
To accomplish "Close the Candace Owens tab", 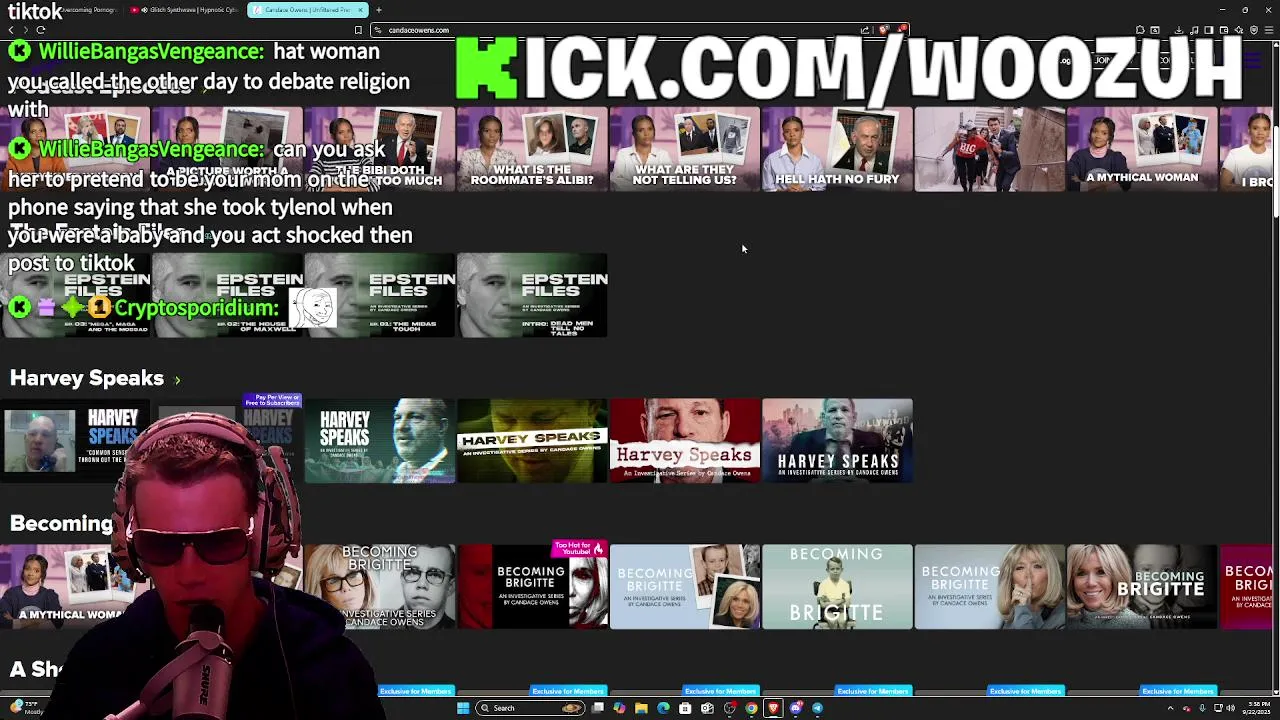I will pyautogui.click(x=361, y=10).
